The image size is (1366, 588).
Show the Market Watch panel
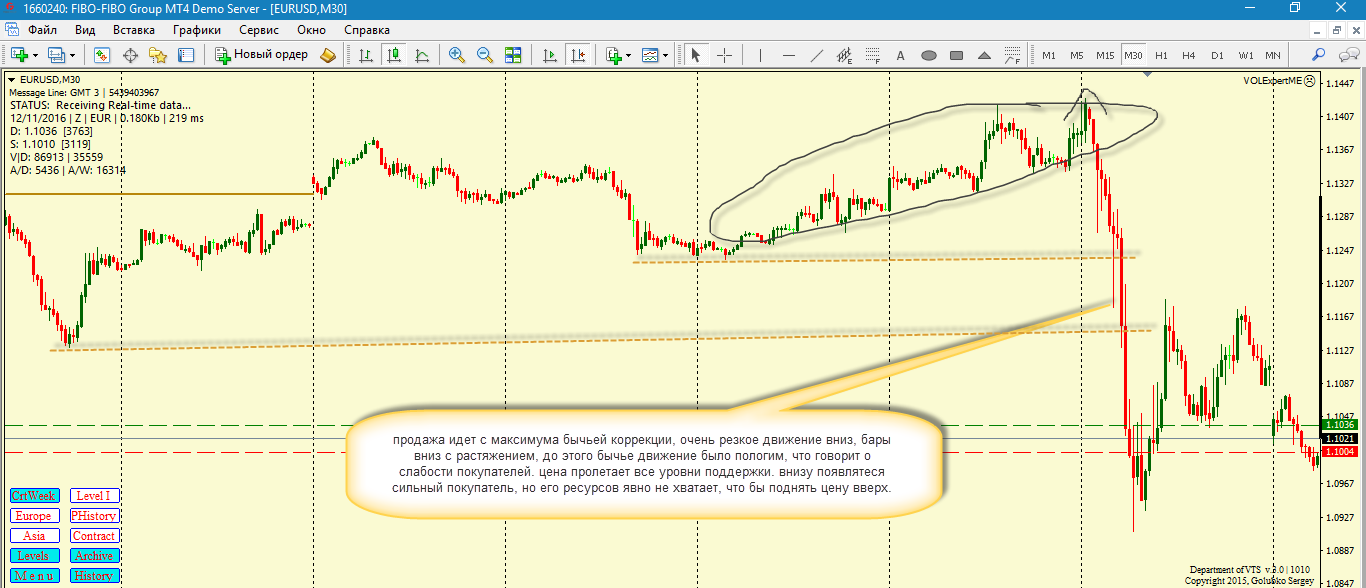(102, 55)
